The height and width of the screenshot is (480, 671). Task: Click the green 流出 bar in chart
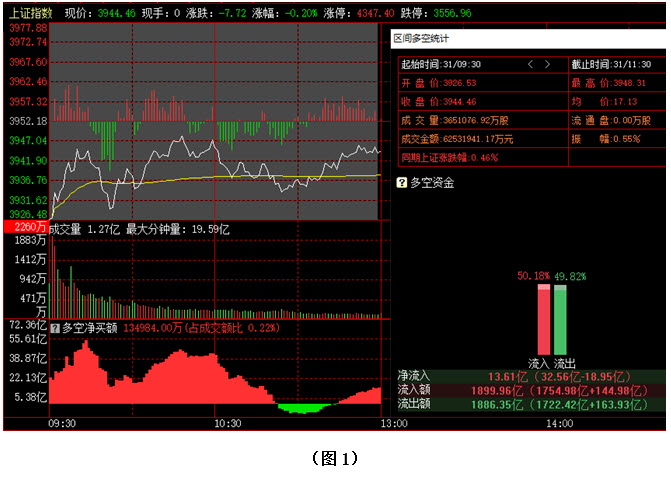point(560,320)
